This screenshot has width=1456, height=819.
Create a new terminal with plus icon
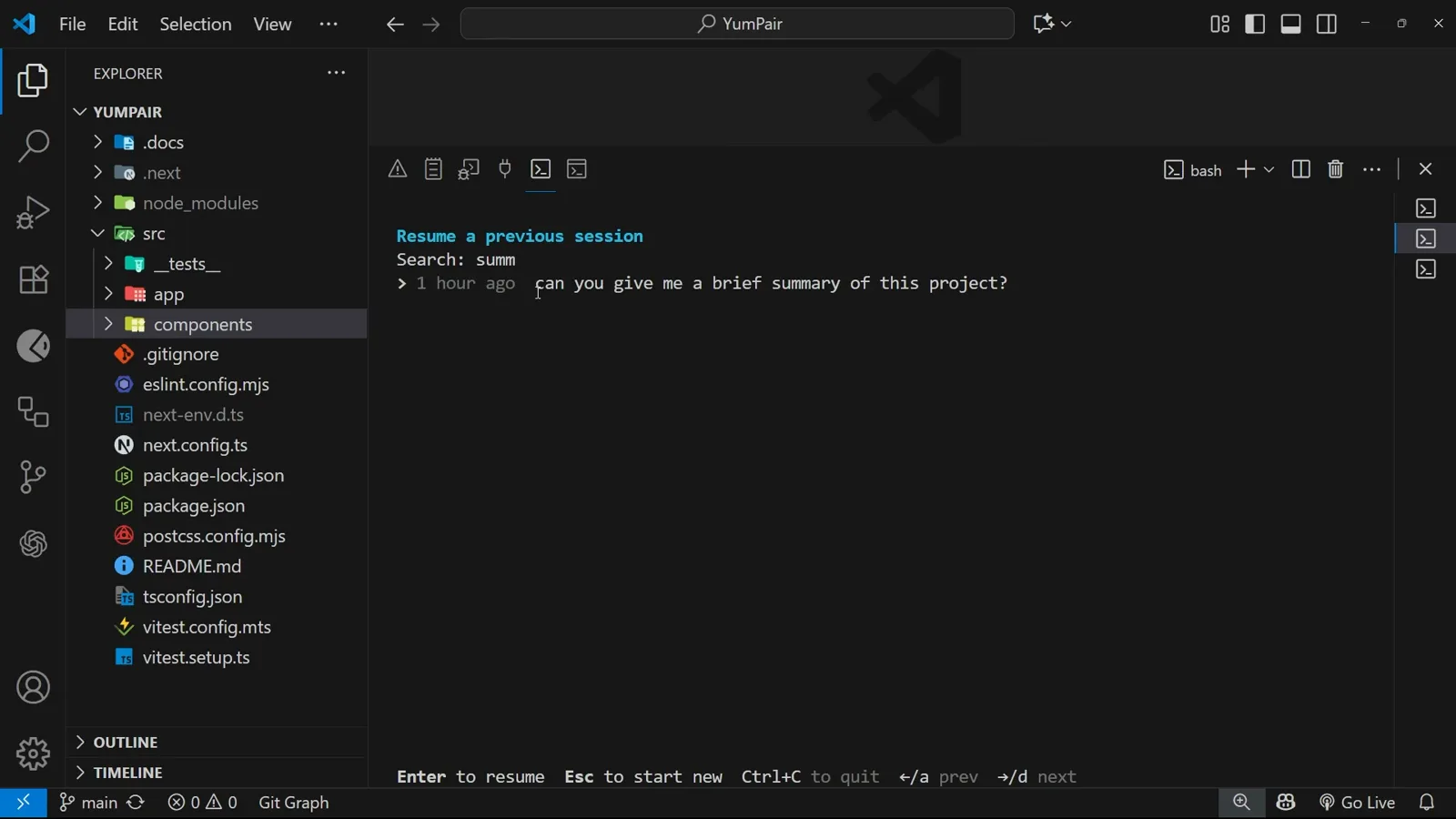1246,169
